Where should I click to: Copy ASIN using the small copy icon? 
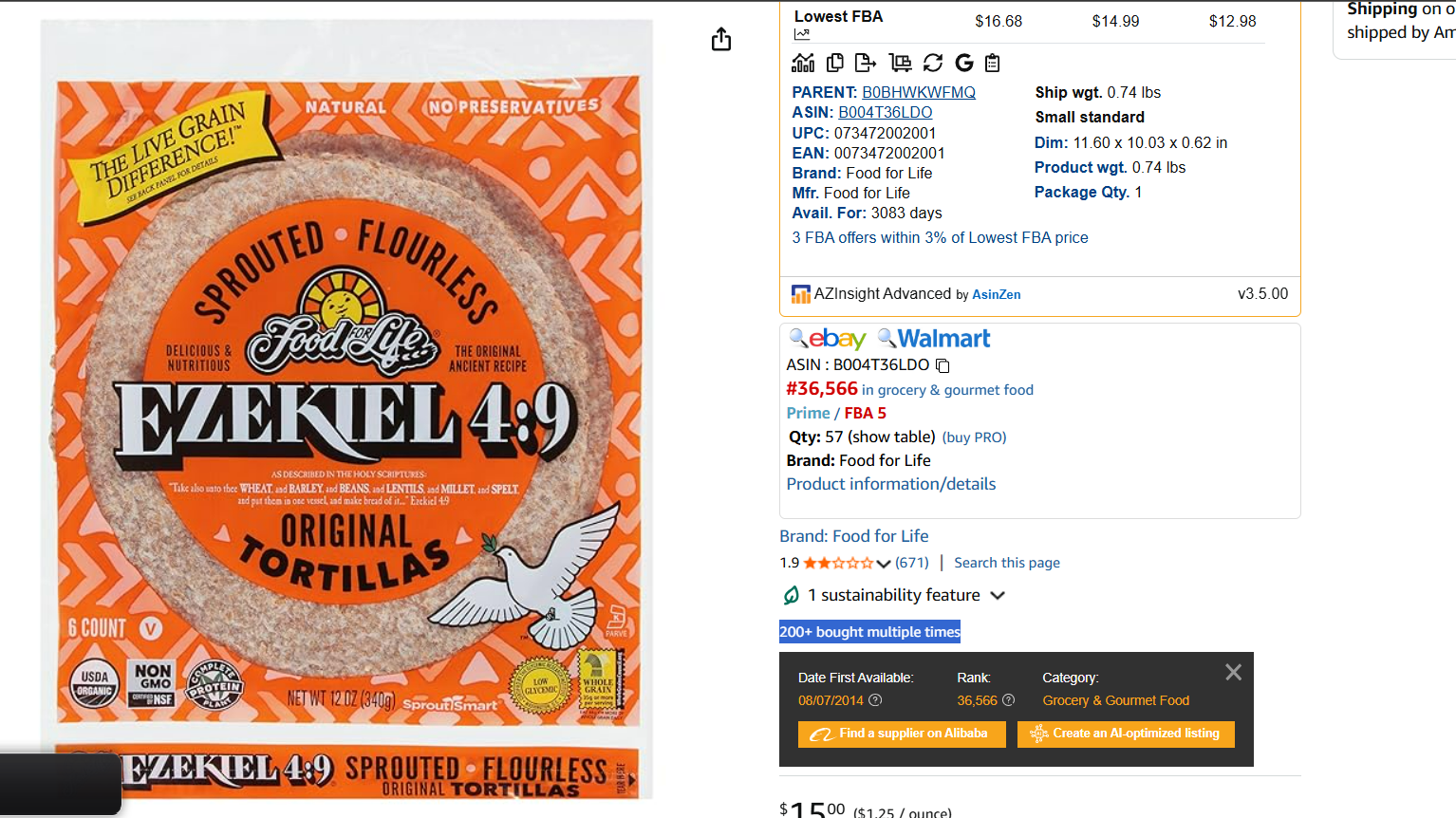tap(943, 365)
